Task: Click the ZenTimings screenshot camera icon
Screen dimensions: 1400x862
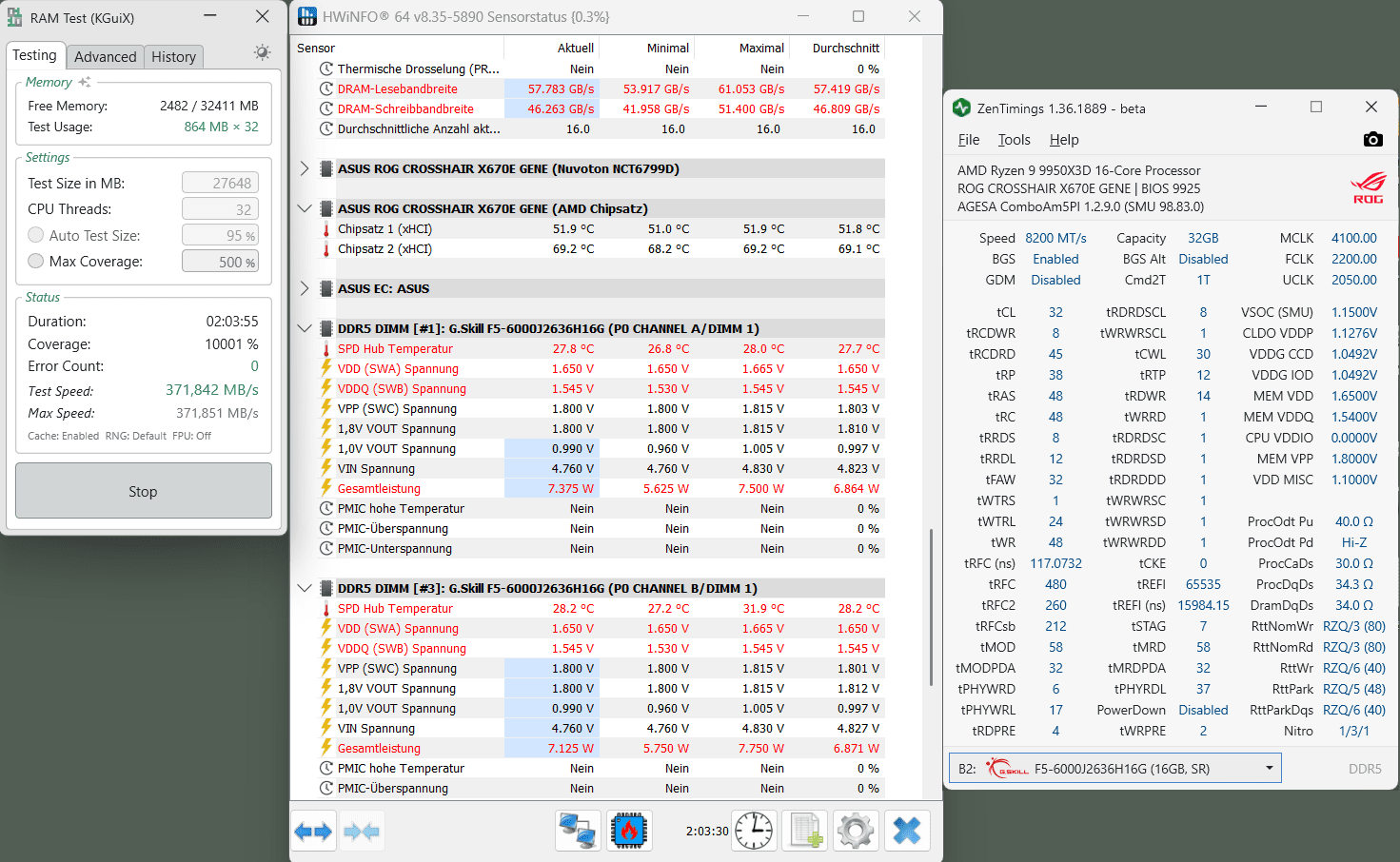Action: (x=1372, y=140)
